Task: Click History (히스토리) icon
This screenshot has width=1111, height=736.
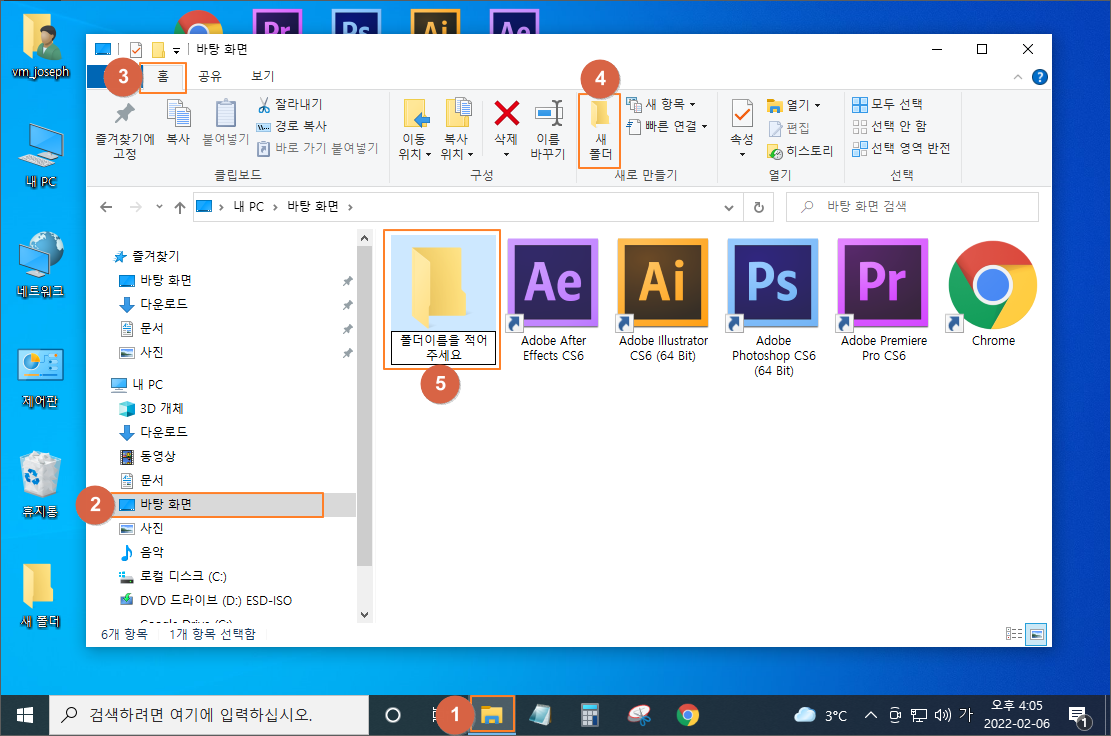Action: point(774,152)
